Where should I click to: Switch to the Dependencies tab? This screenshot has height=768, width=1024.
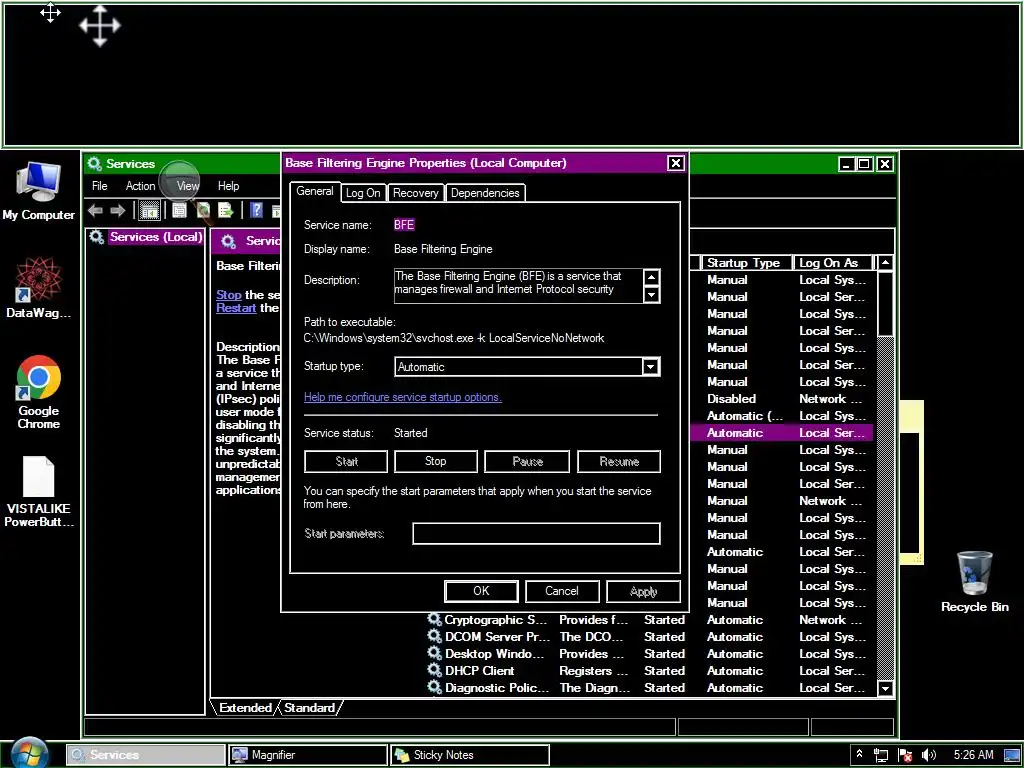485,193
